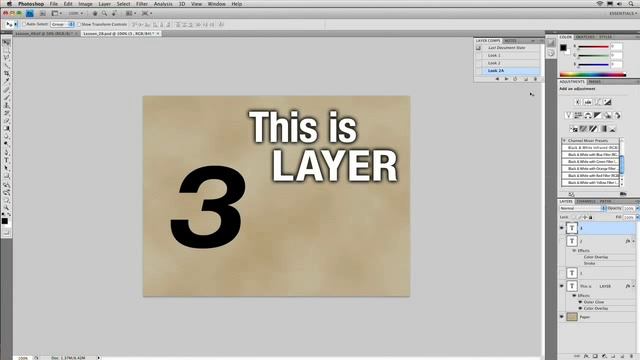Hide the This is LAYER text layer

562,286
